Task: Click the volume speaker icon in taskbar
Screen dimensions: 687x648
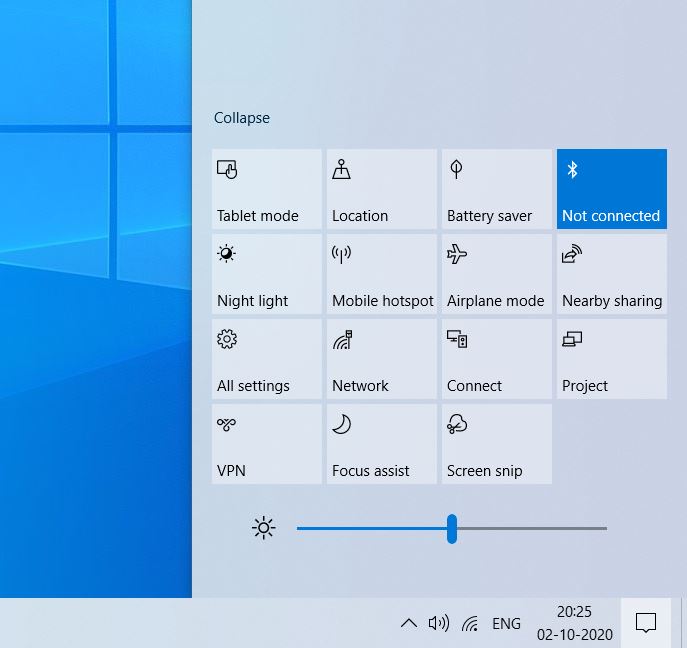Action: coord(438,624)
